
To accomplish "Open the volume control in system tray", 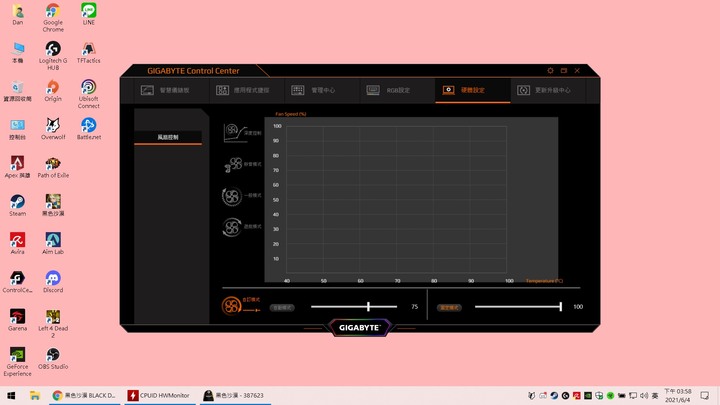I will [644, 395].
